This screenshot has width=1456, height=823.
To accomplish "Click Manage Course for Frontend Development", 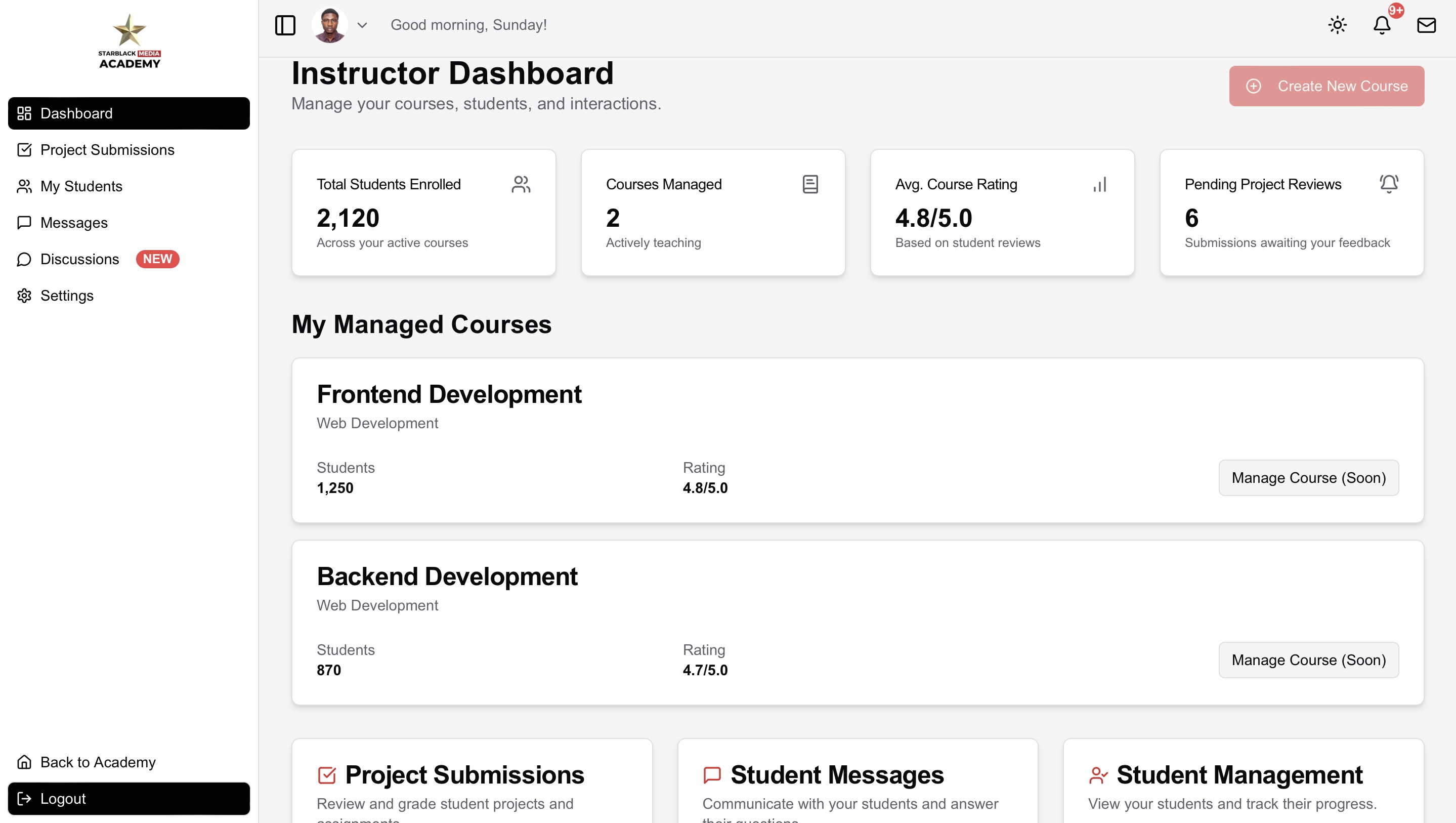I will (1308, 477).
